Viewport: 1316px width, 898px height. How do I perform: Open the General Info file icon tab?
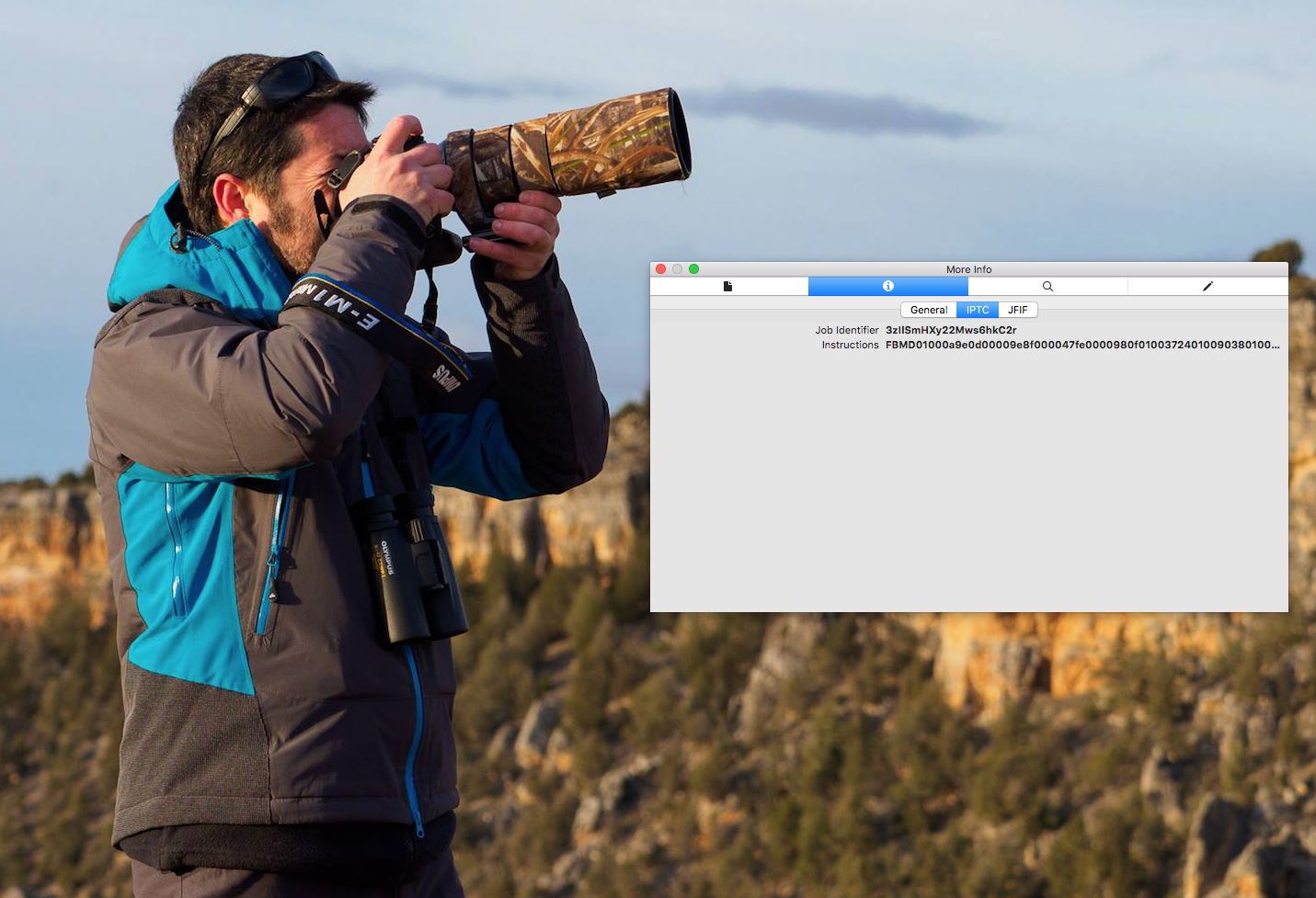pyautogui.click(x=728, y=287)
